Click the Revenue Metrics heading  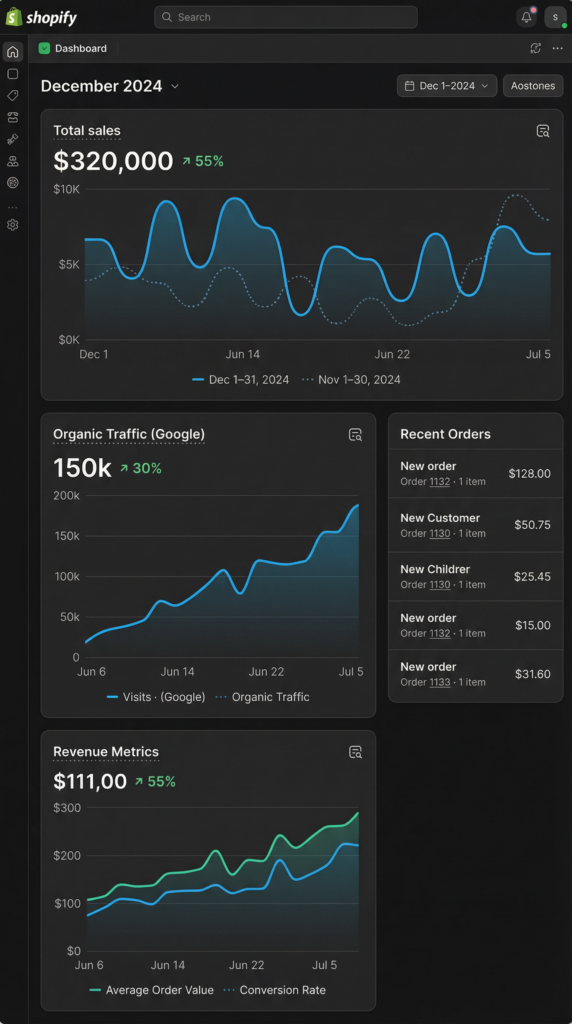106,752
